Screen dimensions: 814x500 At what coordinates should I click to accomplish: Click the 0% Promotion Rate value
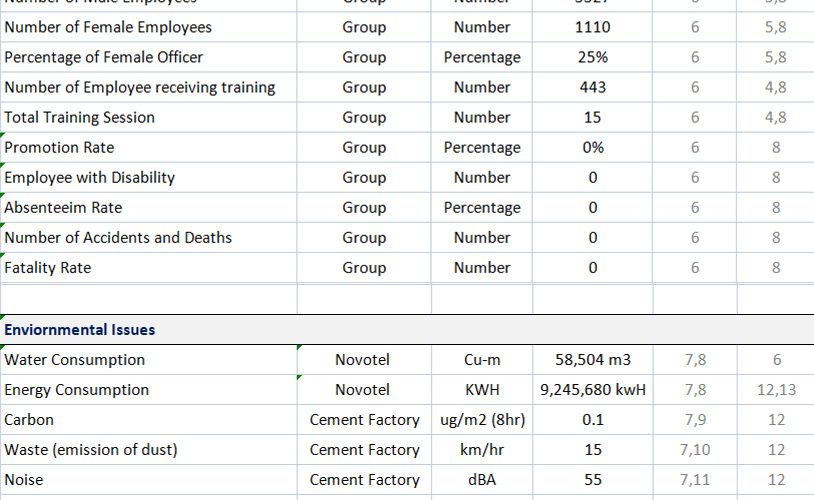[x=592, y=147]
